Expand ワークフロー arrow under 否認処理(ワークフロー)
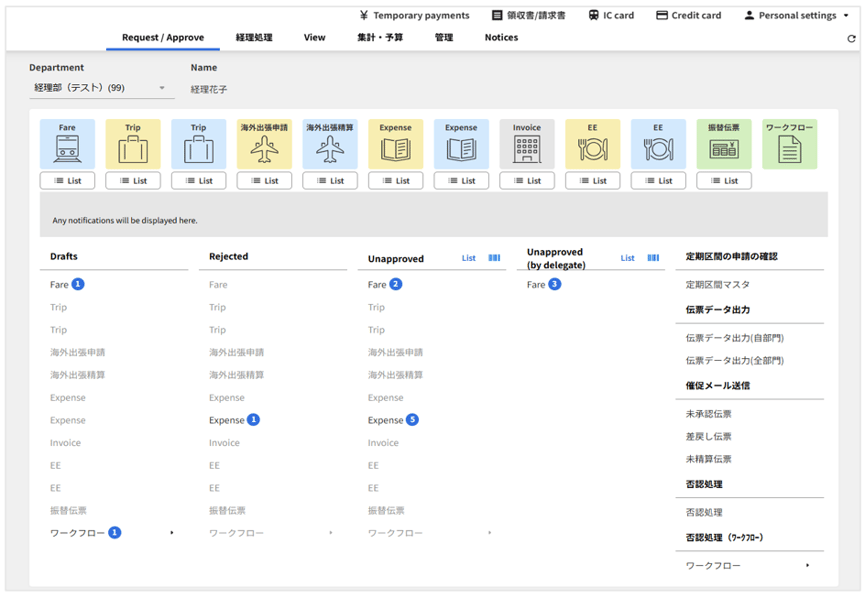Screen dimensions: 865x597 click(807, 565)
